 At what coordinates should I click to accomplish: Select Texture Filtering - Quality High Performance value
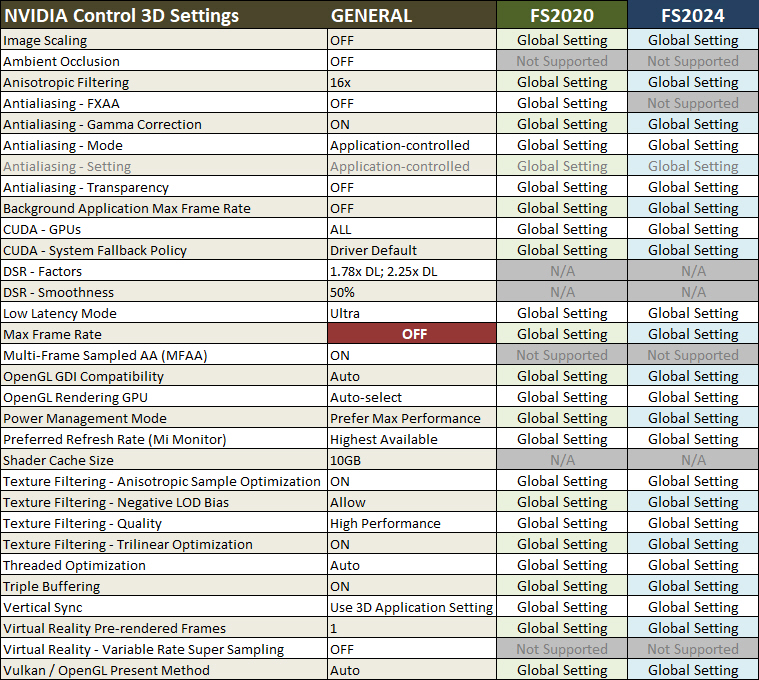click(x=385, y=523)
